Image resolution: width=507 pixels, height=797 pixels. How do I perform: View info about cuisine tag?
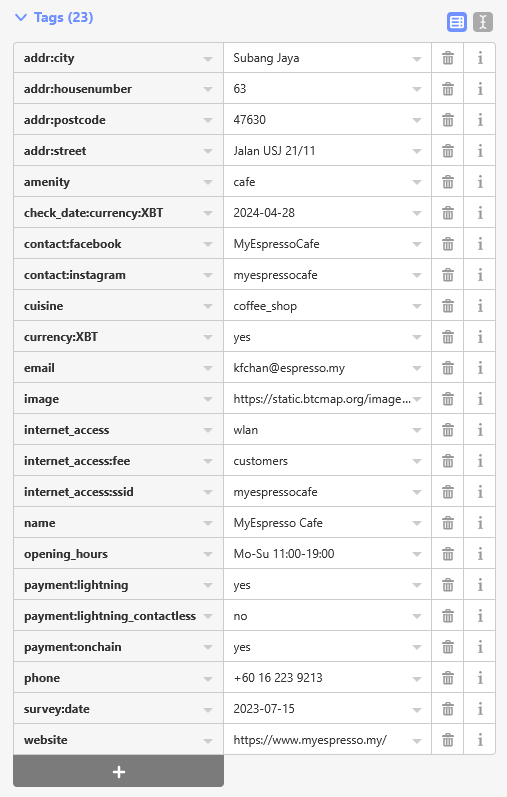tap(480, 306)
